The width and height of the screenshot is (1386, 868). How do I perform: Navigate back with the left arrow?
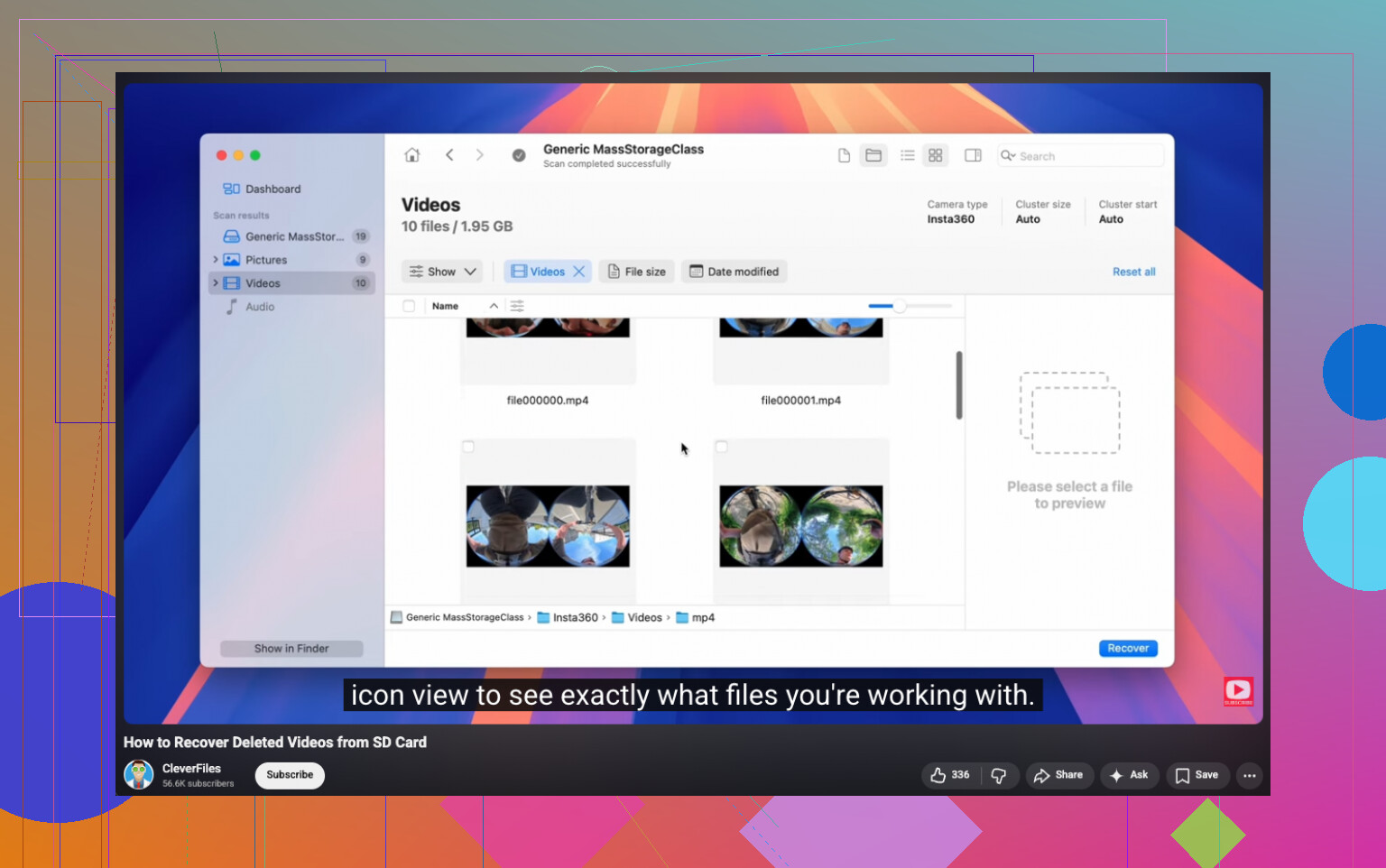click(449, 155)
